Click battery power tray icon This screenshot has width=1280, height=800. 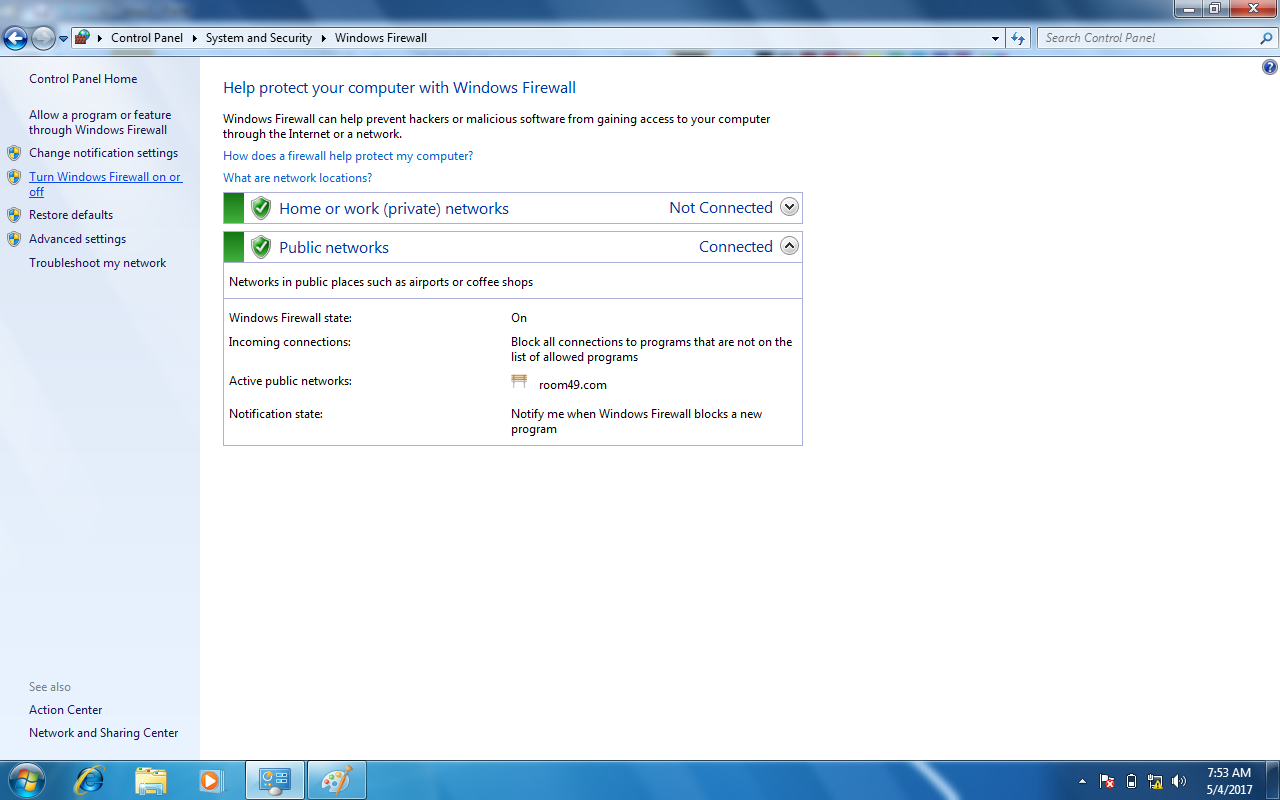[1131, 781]
